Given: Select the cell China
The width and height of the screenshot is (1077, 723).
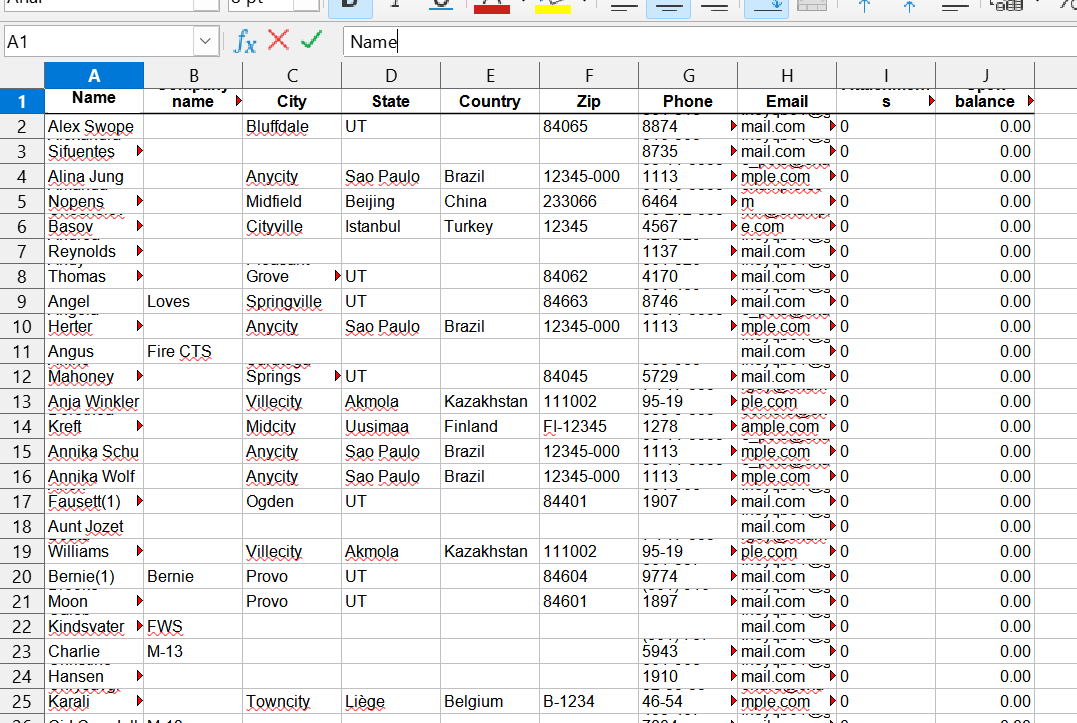Looking at the screenshot, I should tap(490, 202).
